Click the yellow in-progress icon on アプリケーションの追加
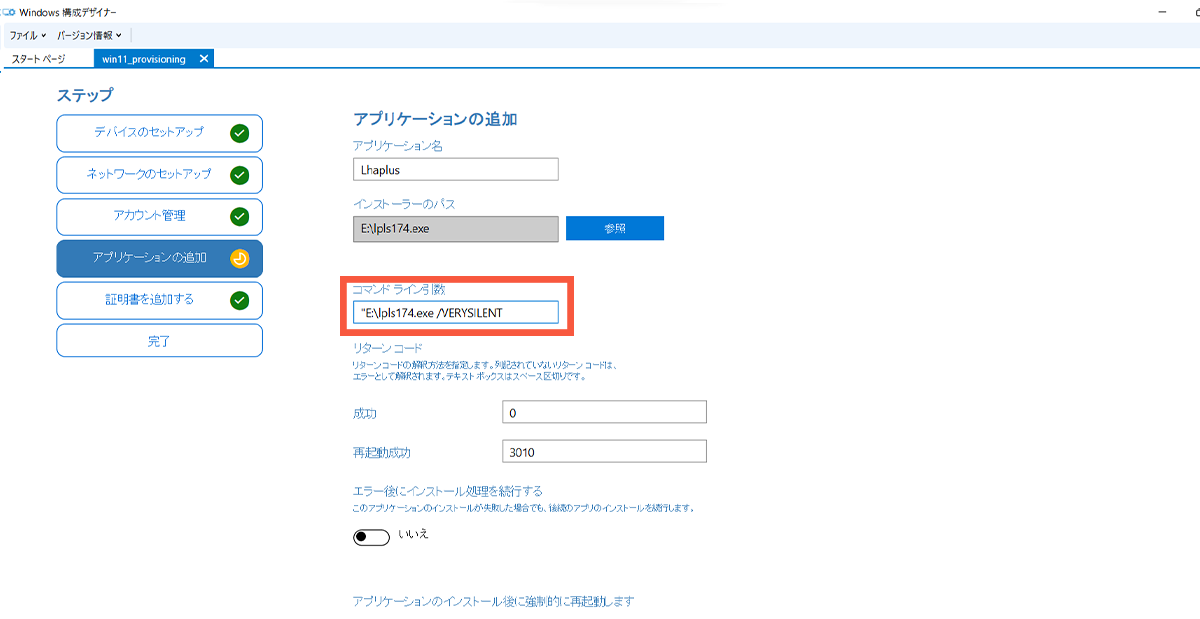Screen dimensions: 1200x619 pyautogui.click(x=239, y=258)
